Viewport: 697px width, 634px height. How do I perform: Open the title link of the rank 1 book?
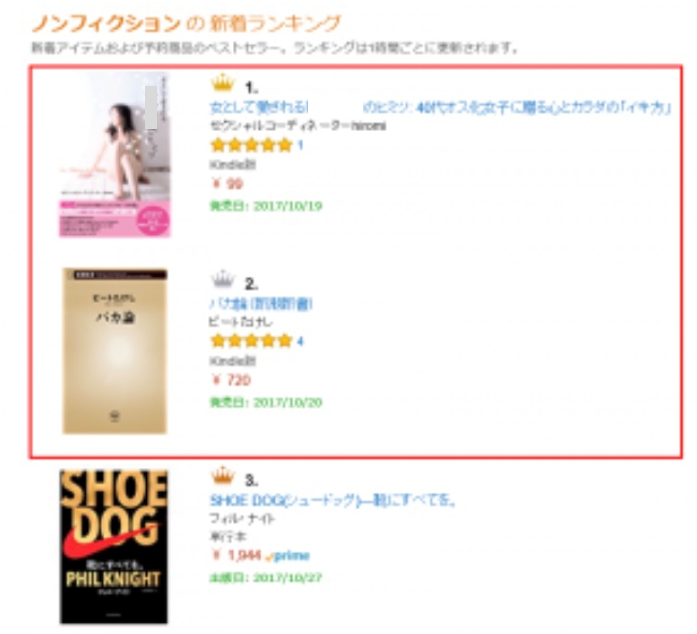(440, 107)
